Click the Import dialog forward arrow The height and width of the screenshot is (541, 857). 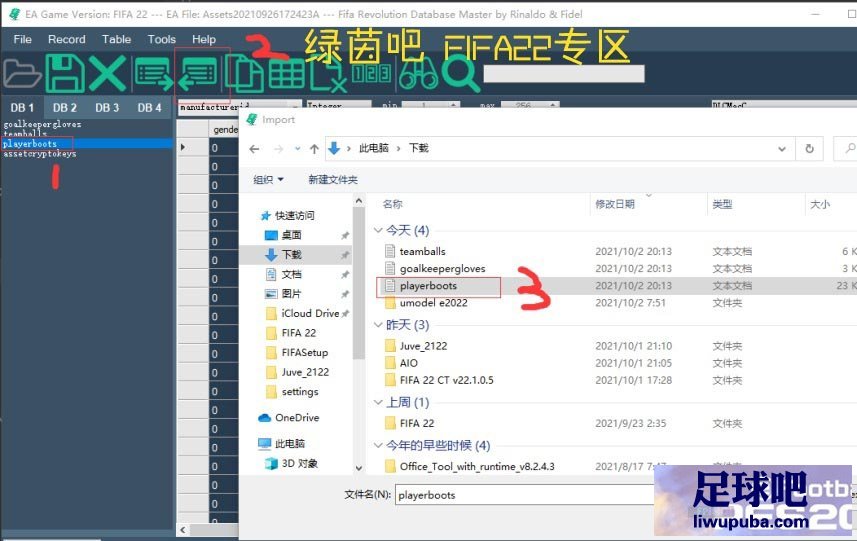coord(278,149)
